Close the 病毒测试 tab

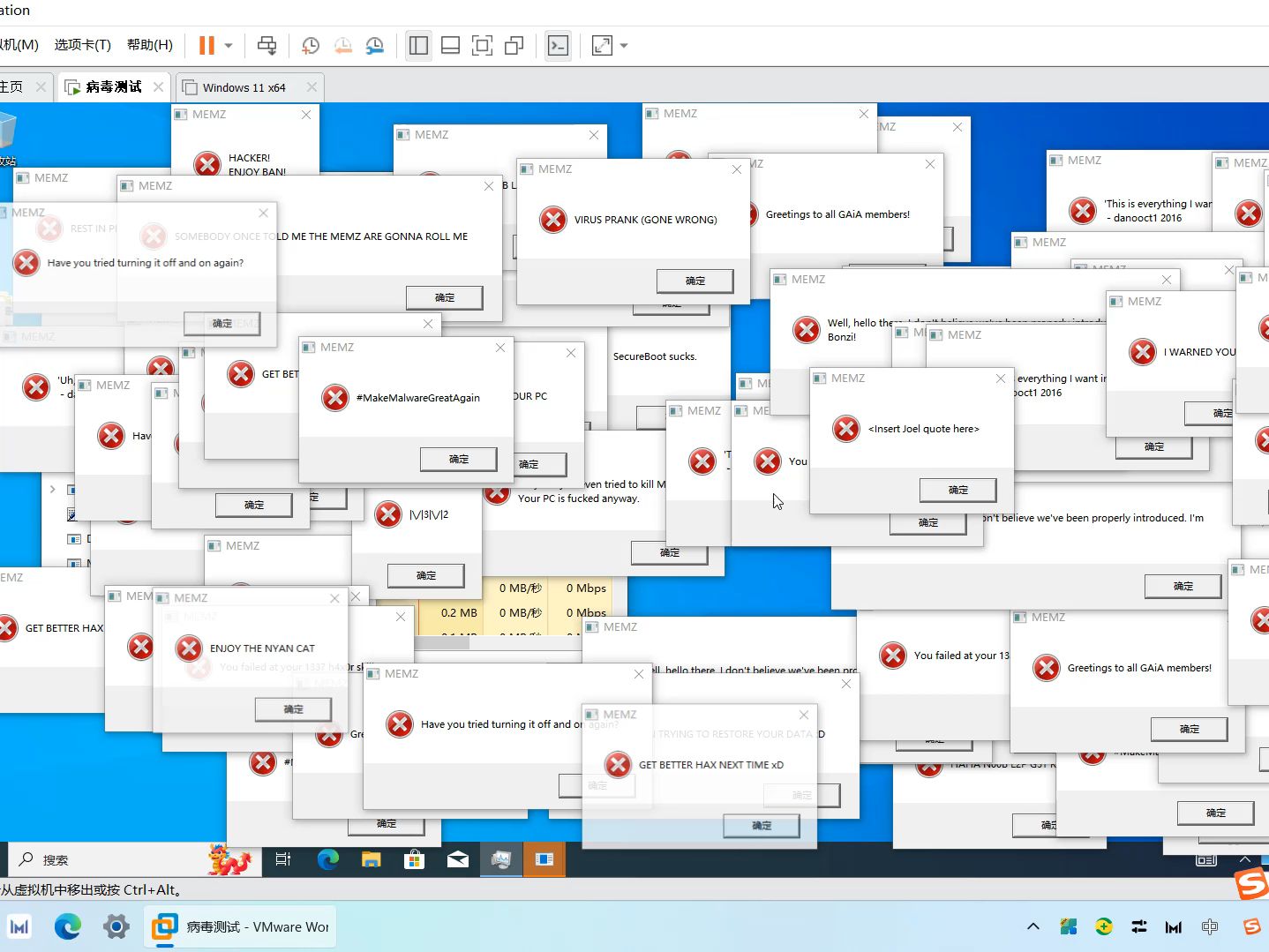[x=158, y=86]
